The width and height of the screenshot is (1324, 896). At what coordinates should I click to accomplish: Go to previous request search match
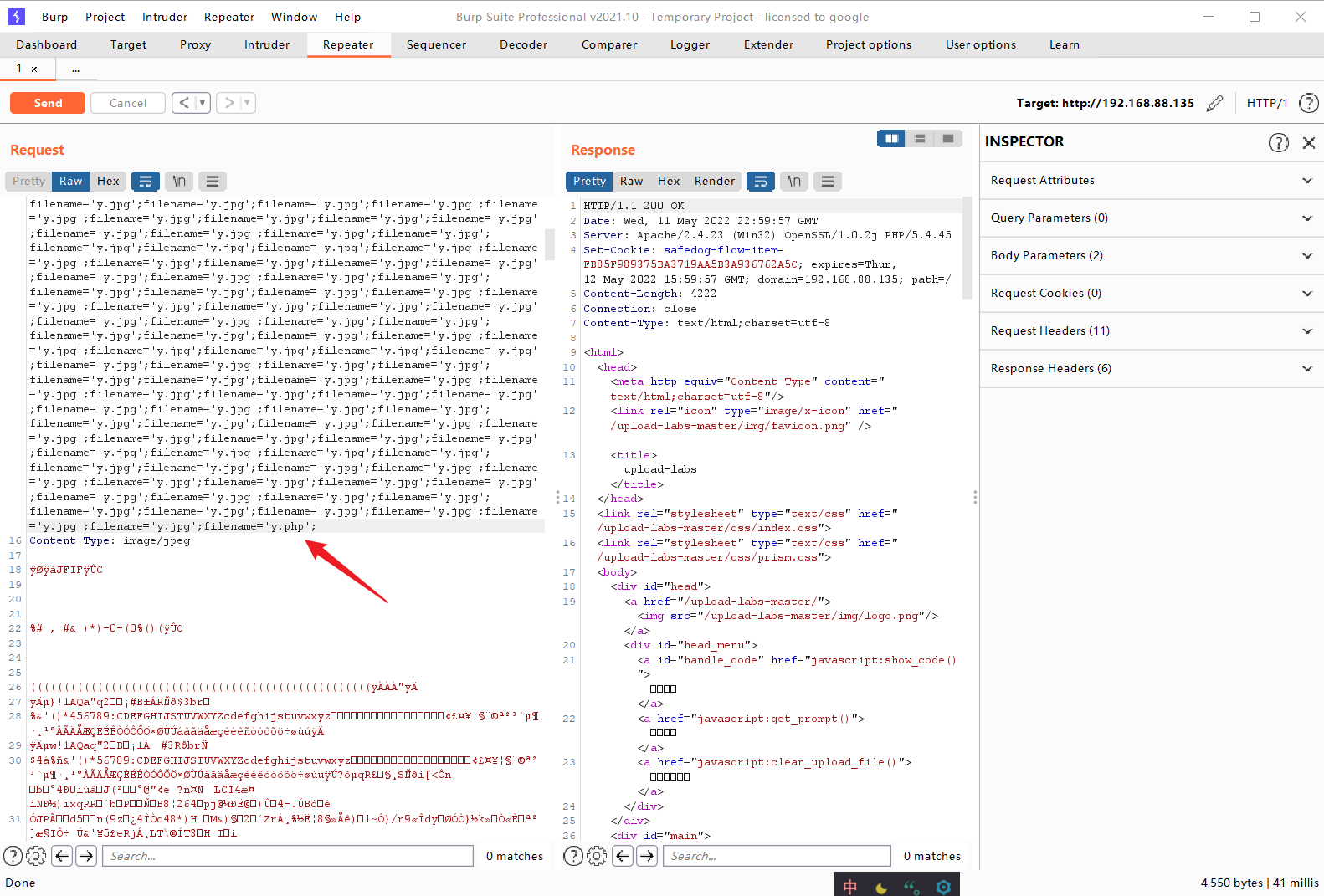coord(62,855)
